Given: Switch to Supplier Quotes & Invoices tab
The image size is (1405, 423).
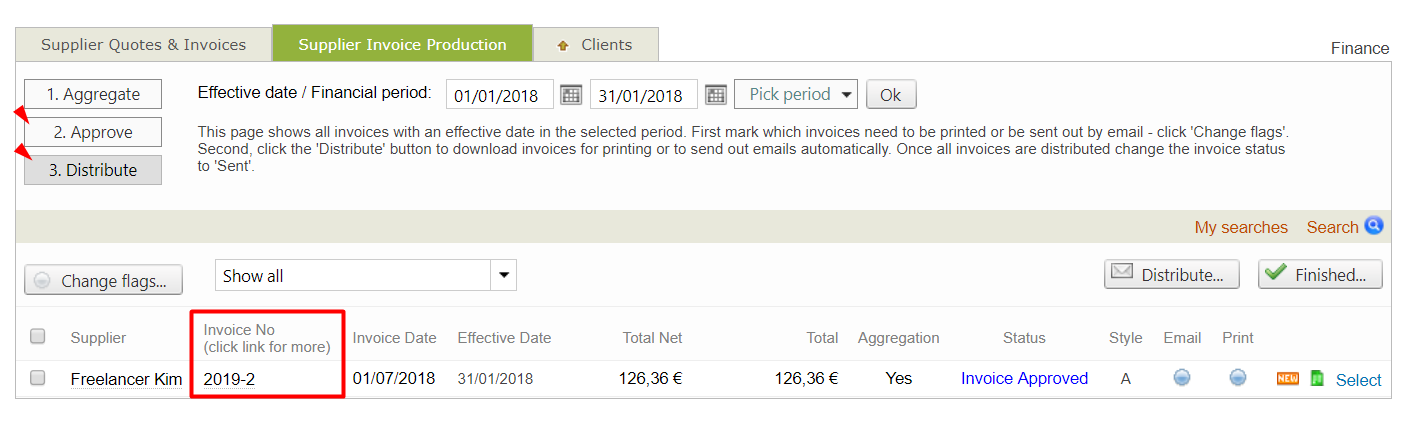Looking at the screenshot, I should click(143, 45).
